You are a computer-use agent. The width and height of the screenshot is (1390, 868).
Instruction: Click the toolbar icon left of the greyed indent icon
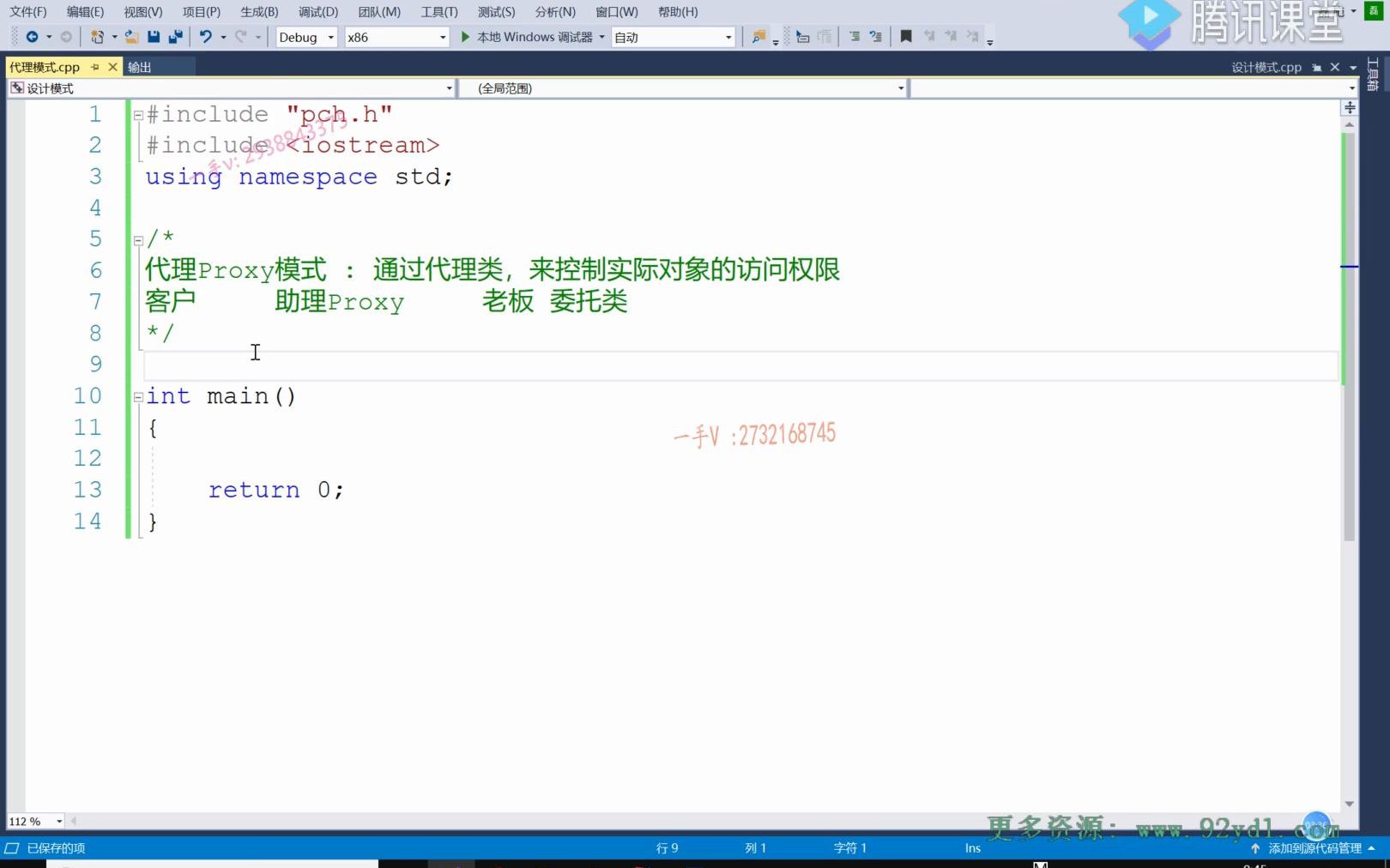tap(802, 37)
